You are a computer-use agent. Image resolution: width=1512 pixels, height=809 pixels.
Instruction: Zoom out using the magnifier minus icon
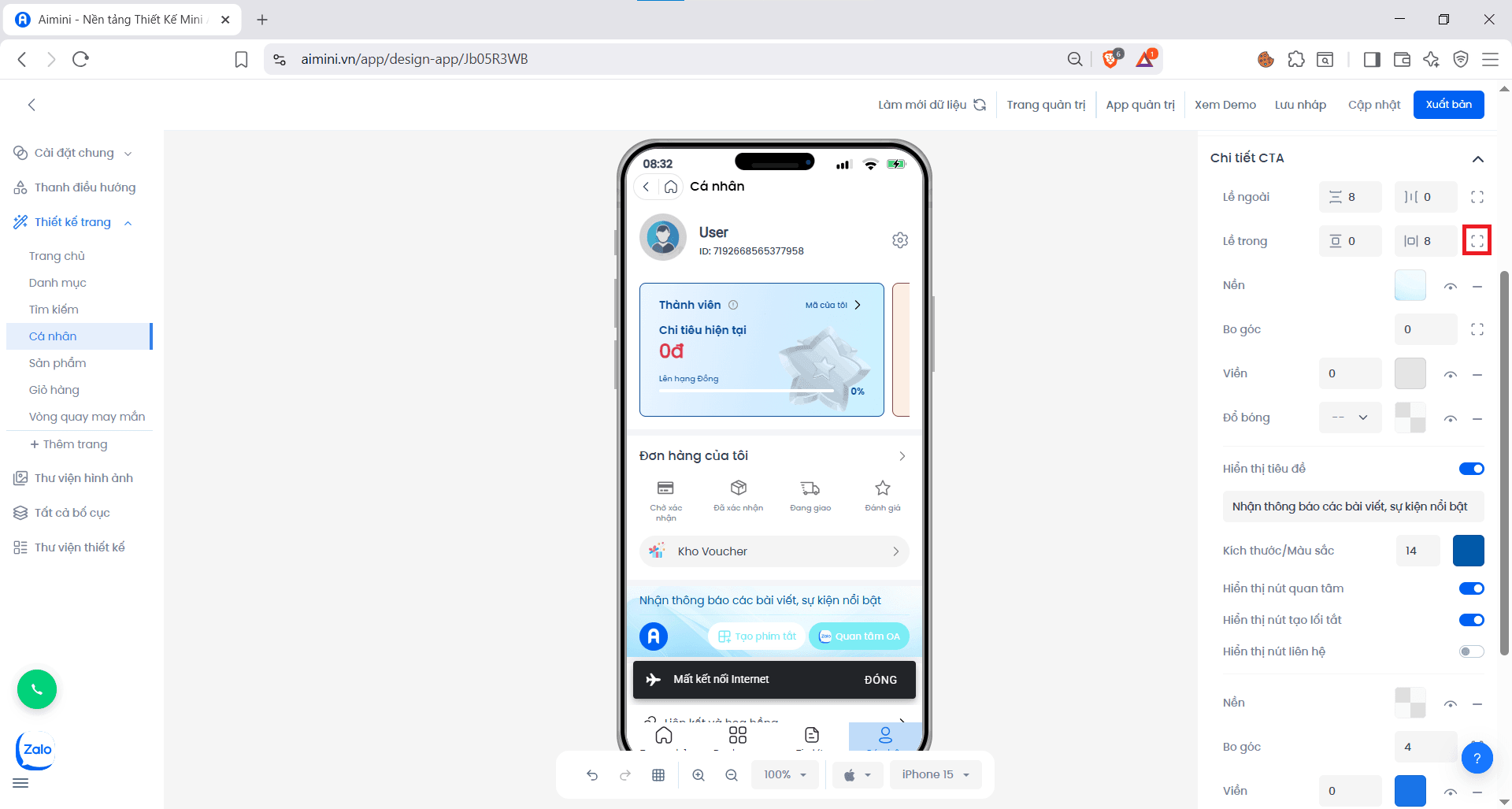[732, 775]
